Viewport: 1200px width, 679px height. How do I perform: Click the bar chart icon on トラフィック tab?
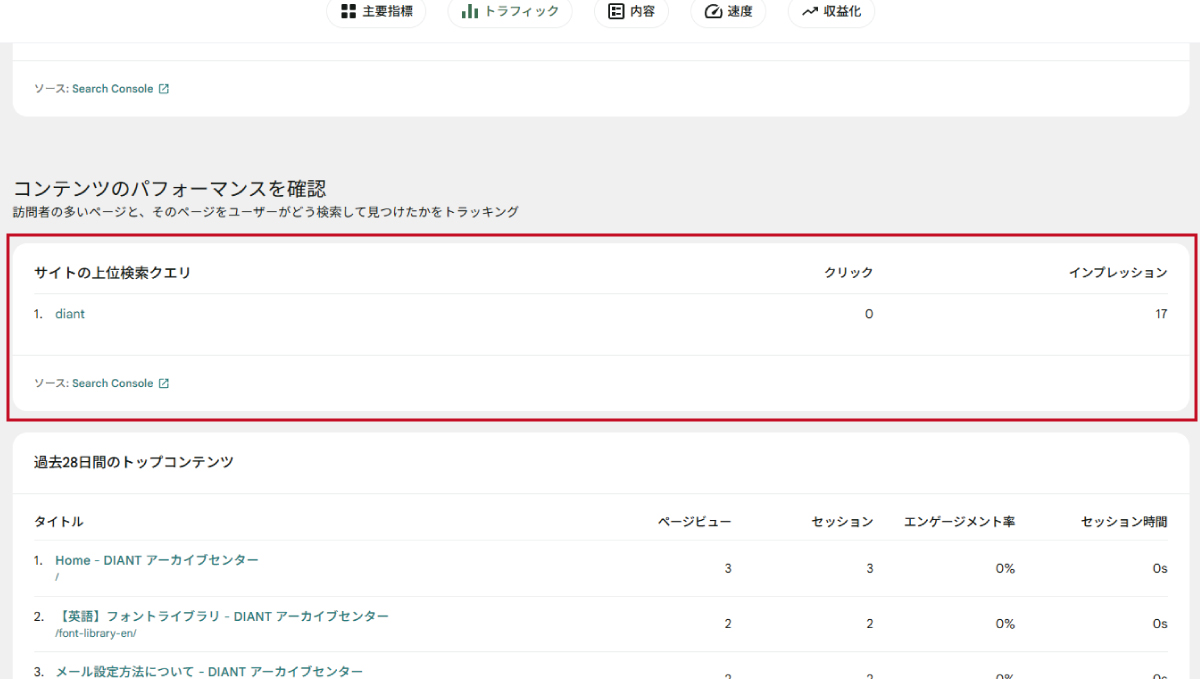(469, 12)
